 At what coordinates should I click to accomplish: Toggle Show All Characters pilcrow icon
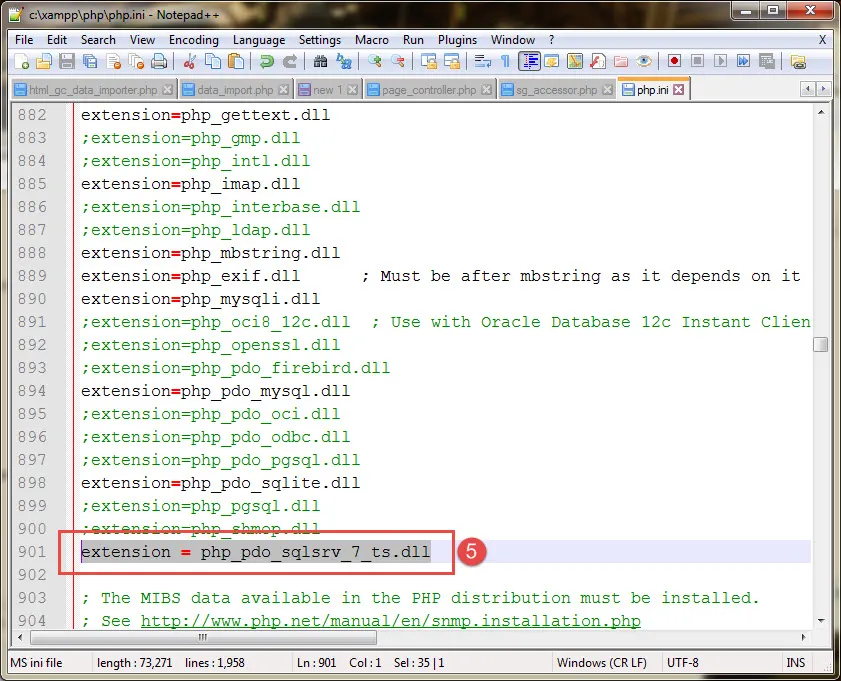pos(505,62)
